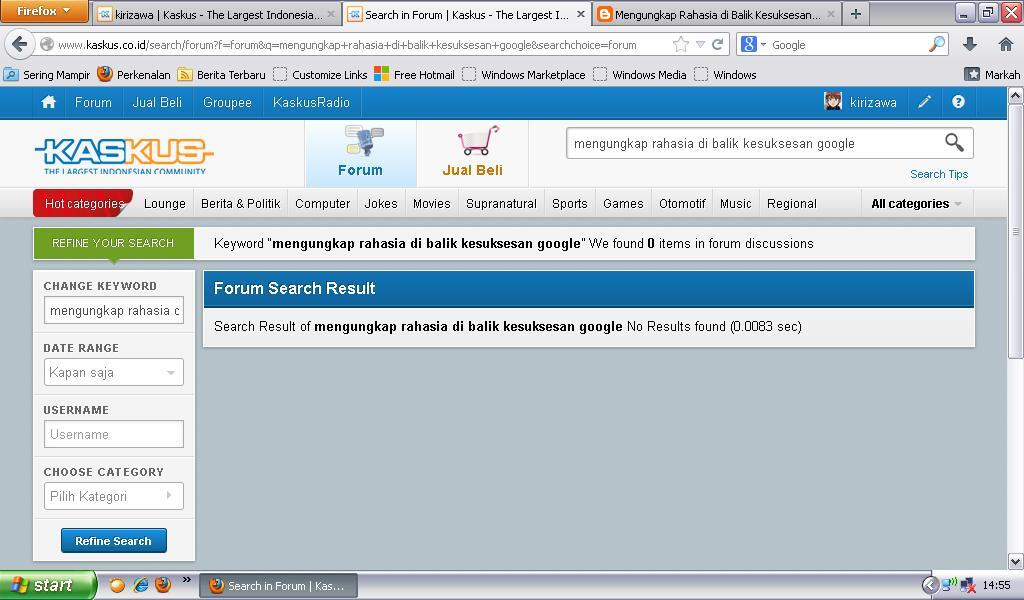Image resolution: width=1024 pixels, height=600 pixels.
Task: Open Pilih Kategori category selector
Action: click(x=114, y=496)
